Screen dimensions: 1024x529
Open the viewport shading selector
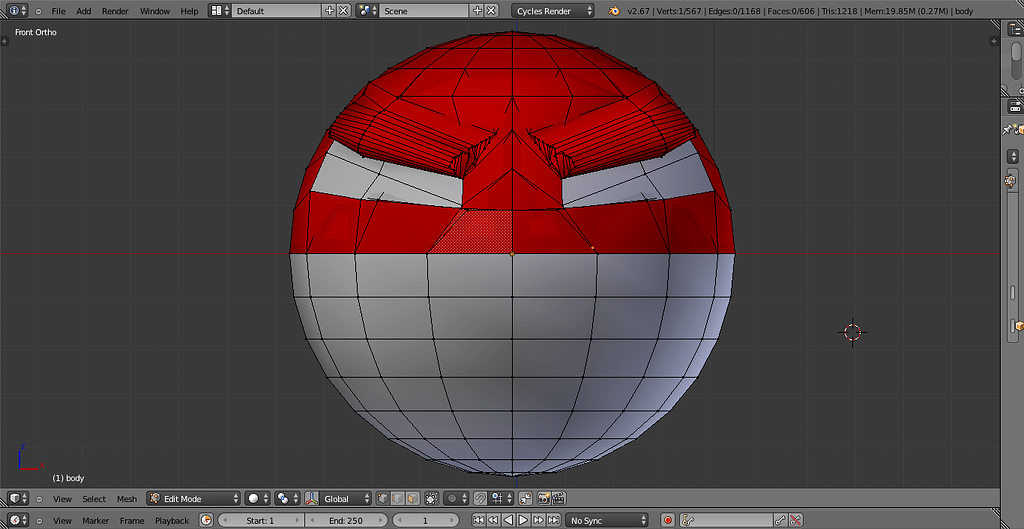click(257, 498)
